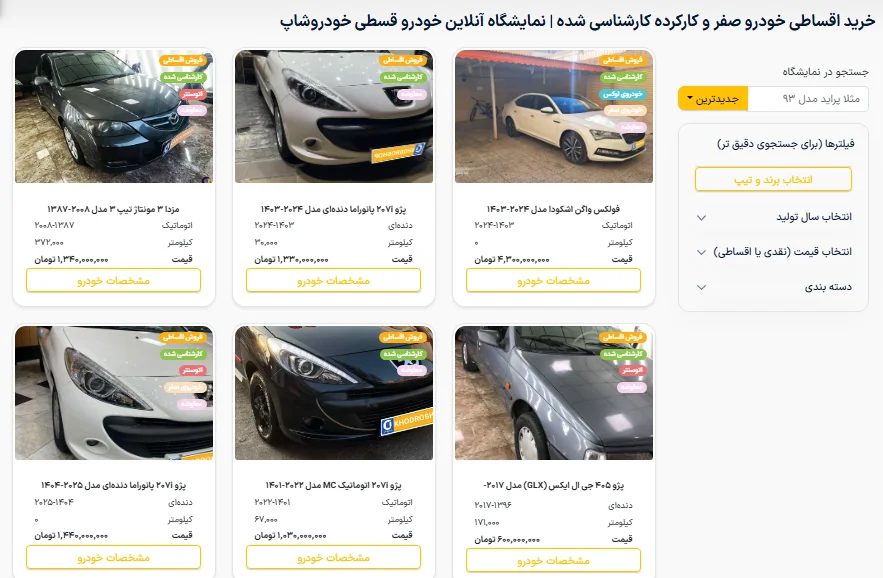Expand the انتخاب قیمت filter chevron
This screenshot has width=883, height=578.
702,252
